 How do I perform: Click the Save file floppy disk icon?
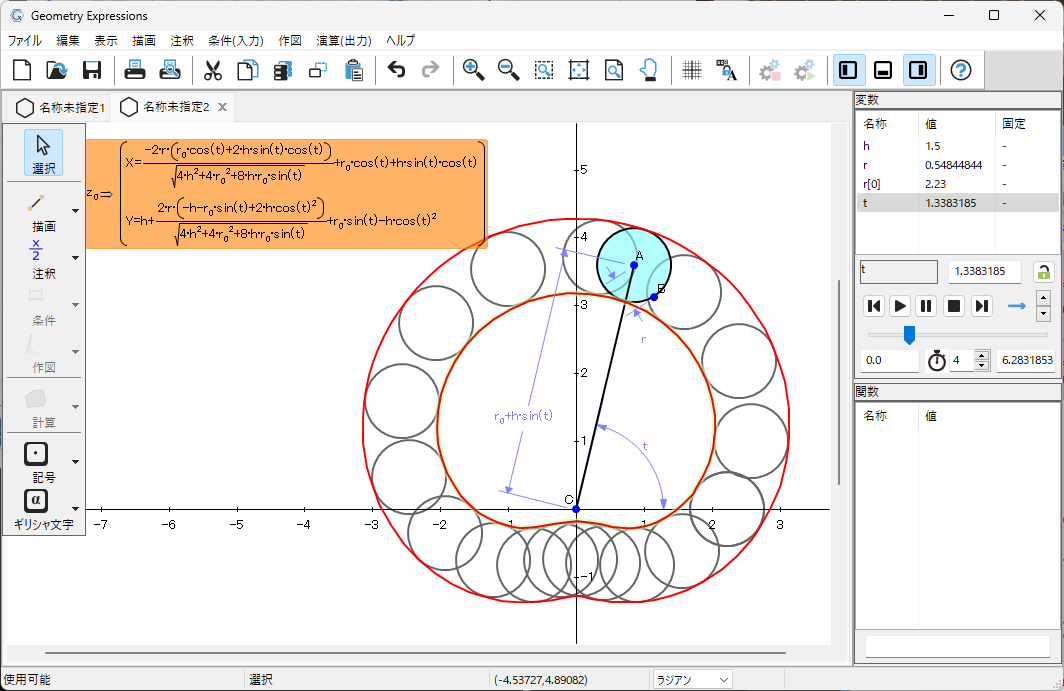92,70
